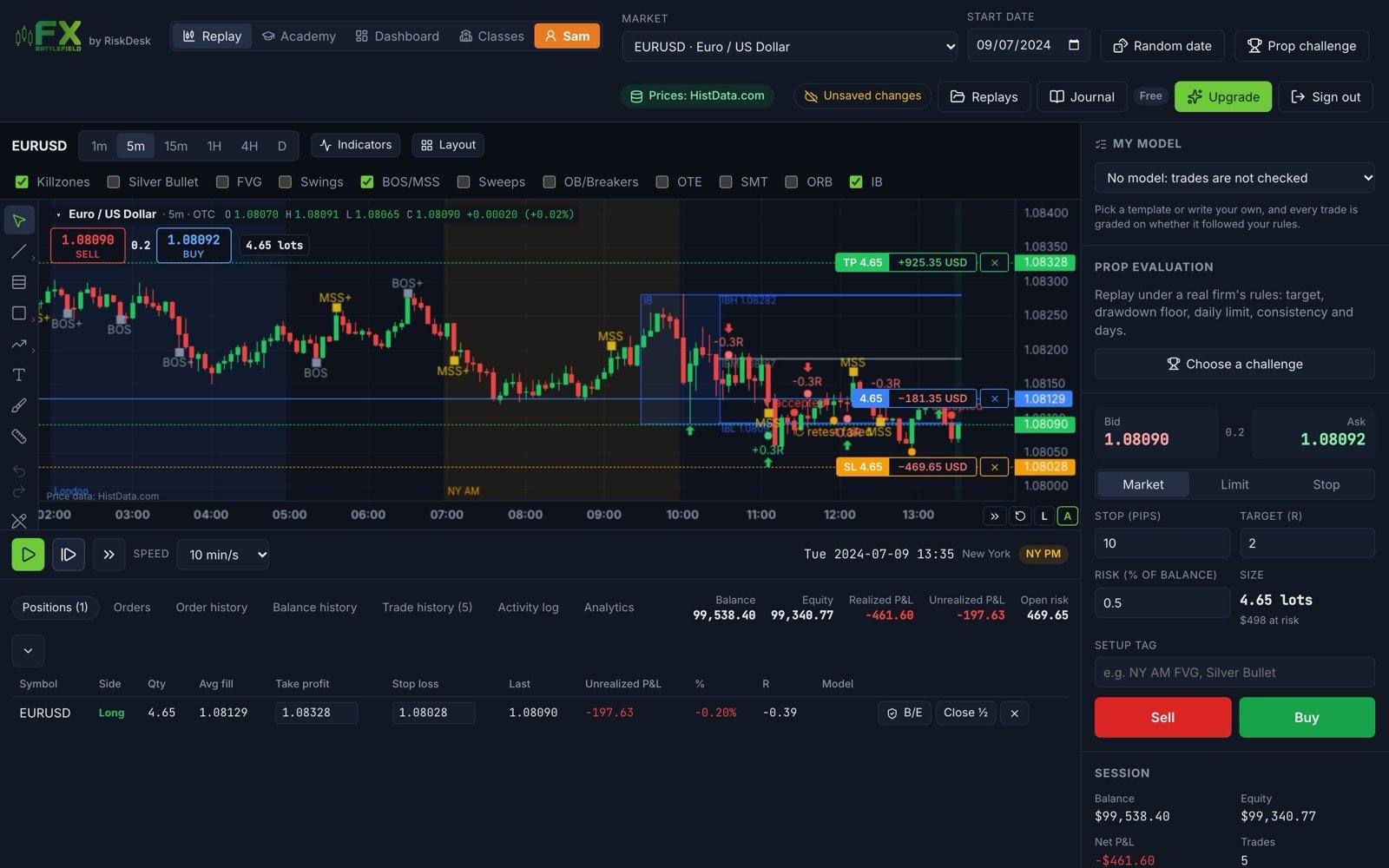Click the Setup Tag input field
This screenshot has width=1389, height=868.
pos(1234,673)
